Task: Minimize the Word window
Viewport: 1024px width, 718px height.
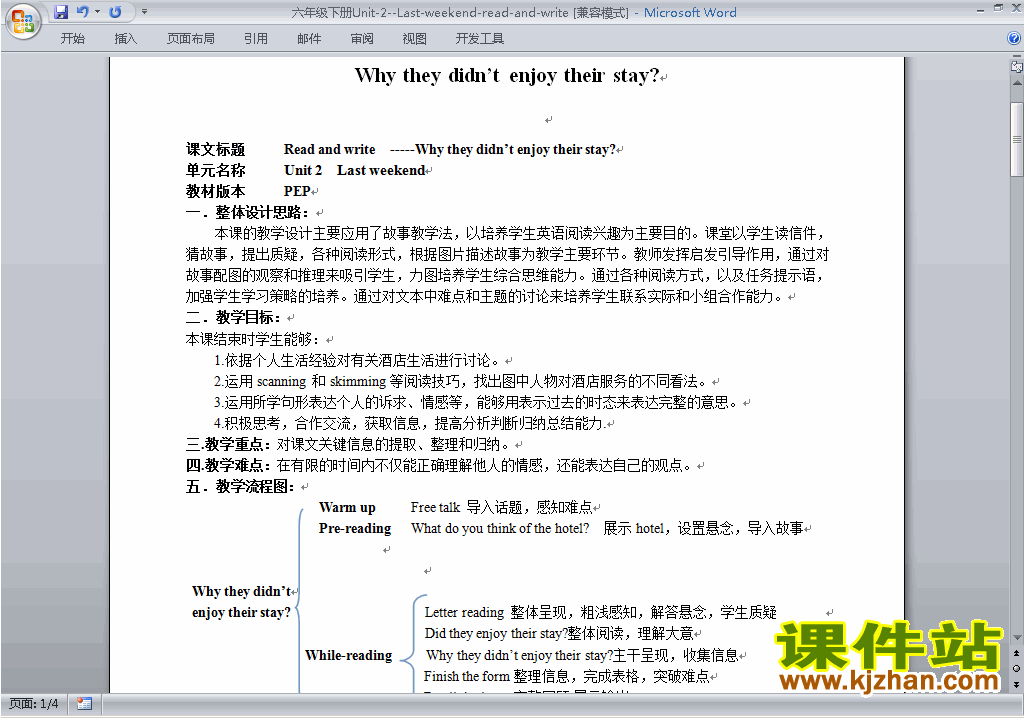Action: (980, 10)
